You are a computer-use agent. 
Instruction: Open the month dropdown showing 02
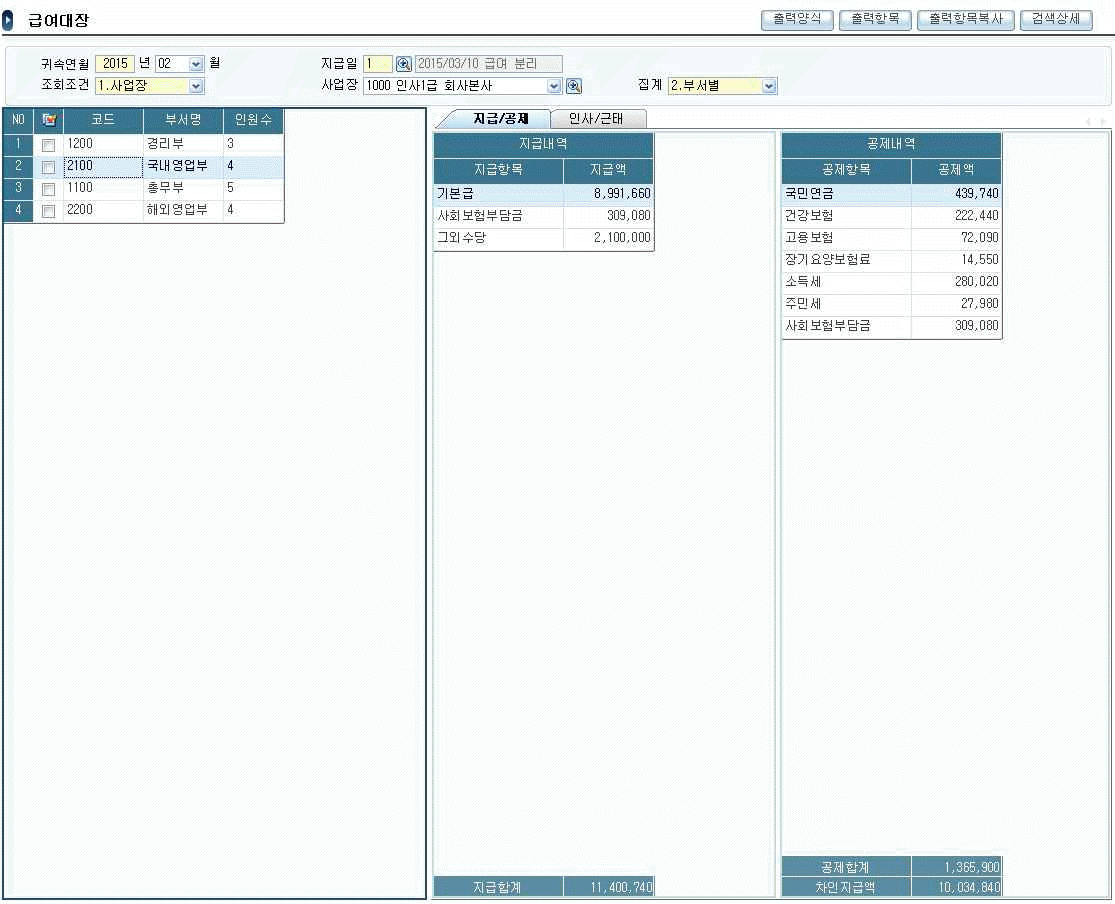pos(195,64)
